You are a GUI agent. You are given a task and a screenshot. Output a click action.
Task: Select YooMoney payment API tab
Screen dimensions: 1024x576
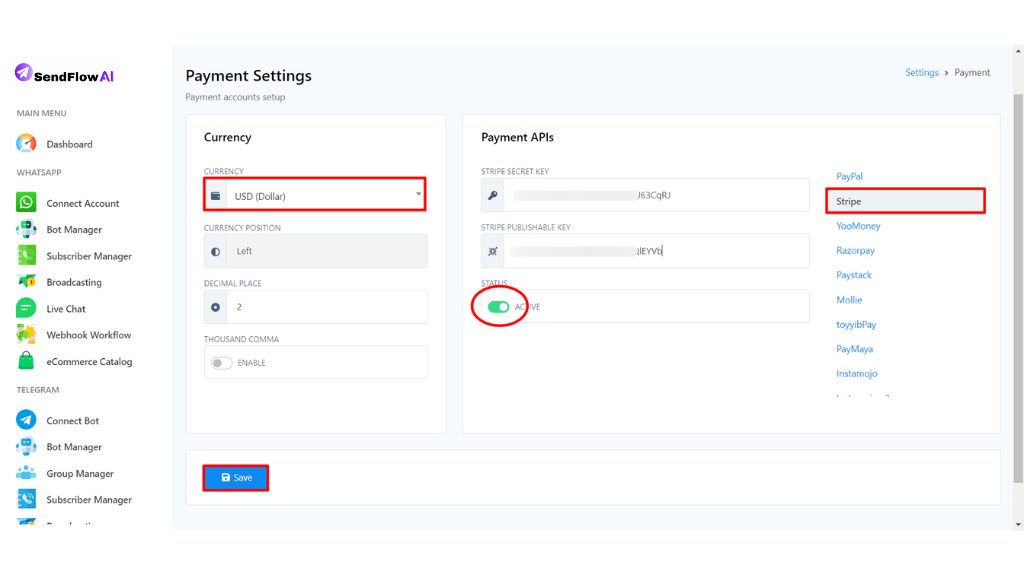click(x=858, y=226)
